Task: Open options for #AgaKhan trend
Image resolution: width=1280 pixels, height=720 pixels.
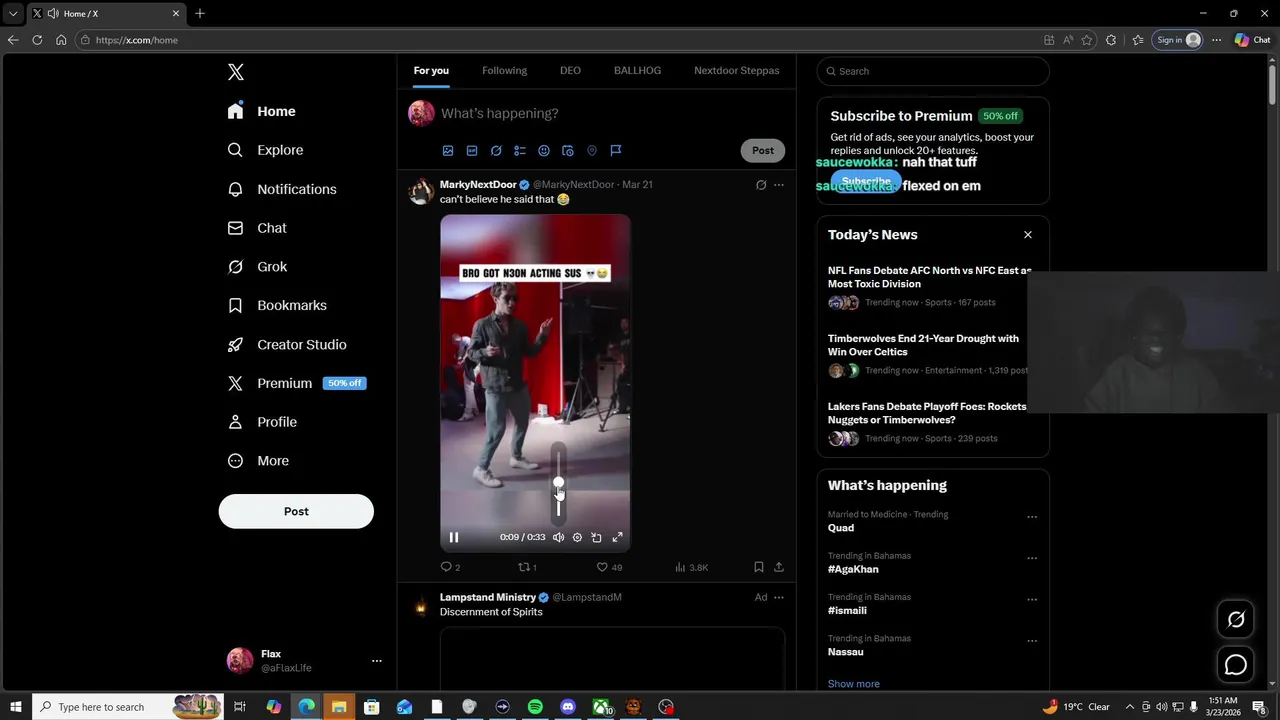Action: [1032, 558]
